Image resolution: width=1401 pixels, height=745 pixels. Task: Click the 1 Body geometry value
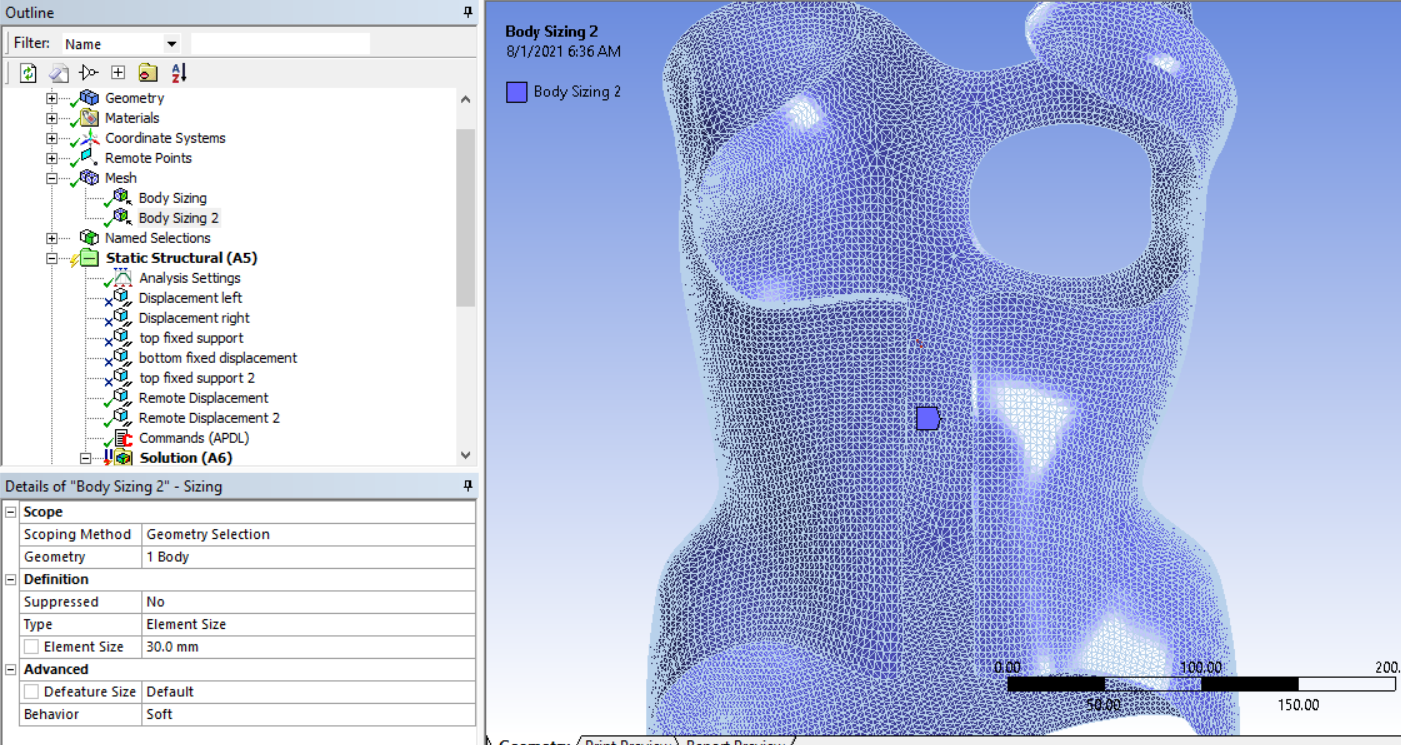tap(309, 557)
